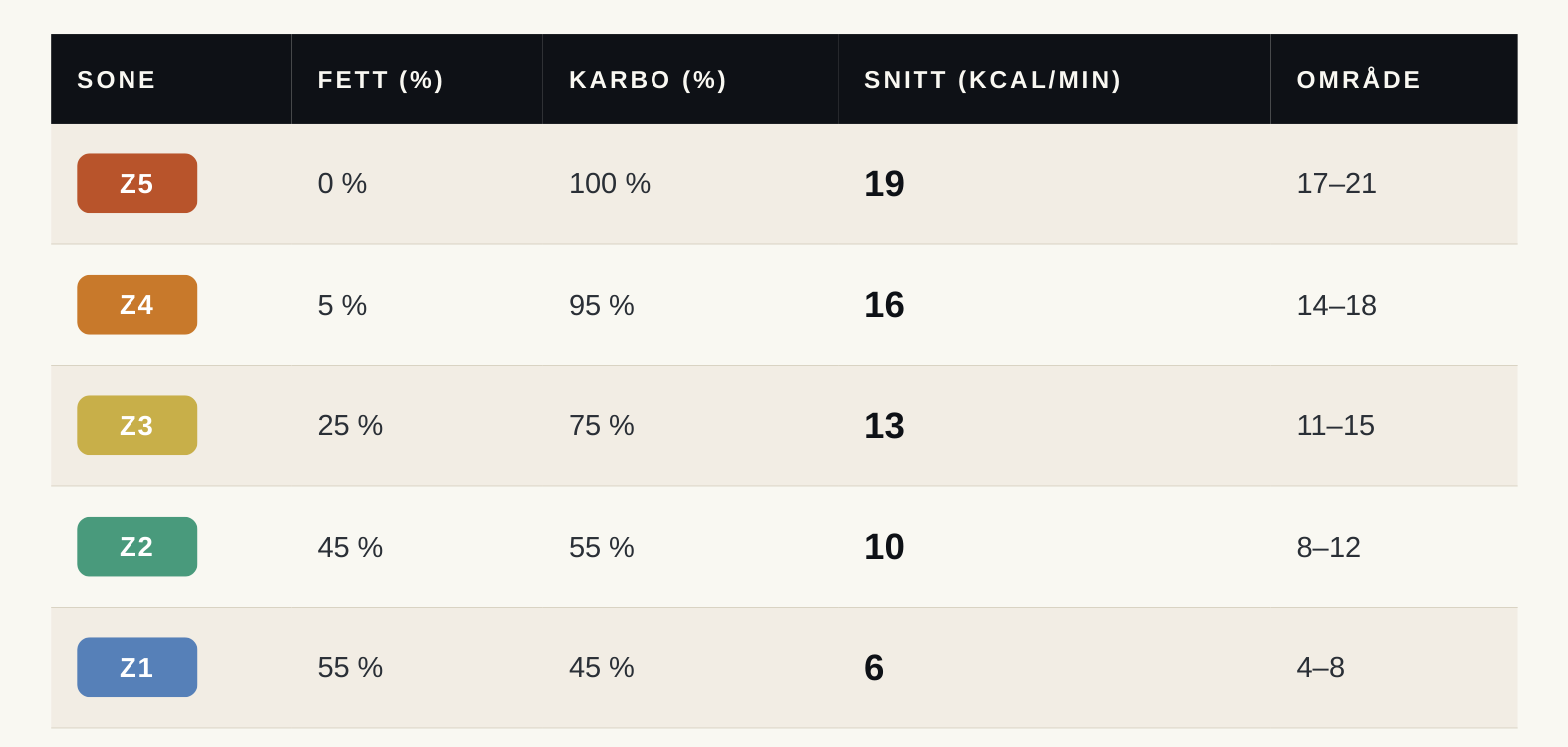Click the 100 % carbohydrate cell

point(610,183)
